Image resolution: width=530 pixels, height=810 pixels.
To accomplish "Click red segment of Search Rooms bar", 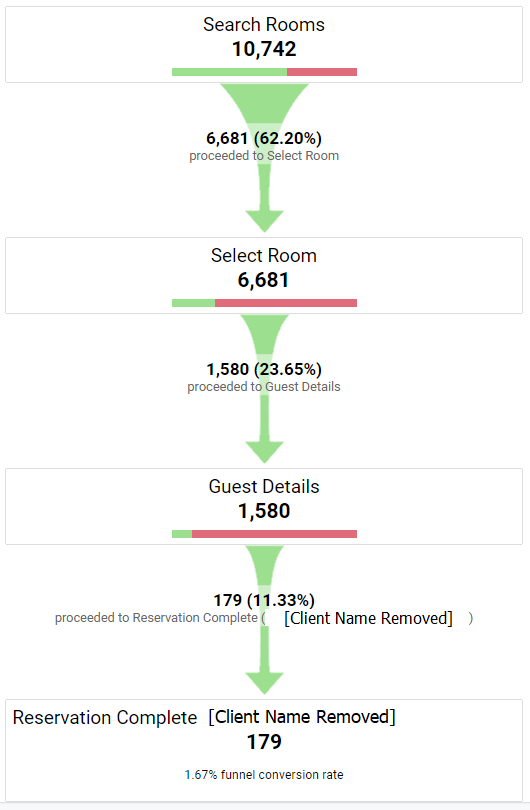I will (322, 72).
